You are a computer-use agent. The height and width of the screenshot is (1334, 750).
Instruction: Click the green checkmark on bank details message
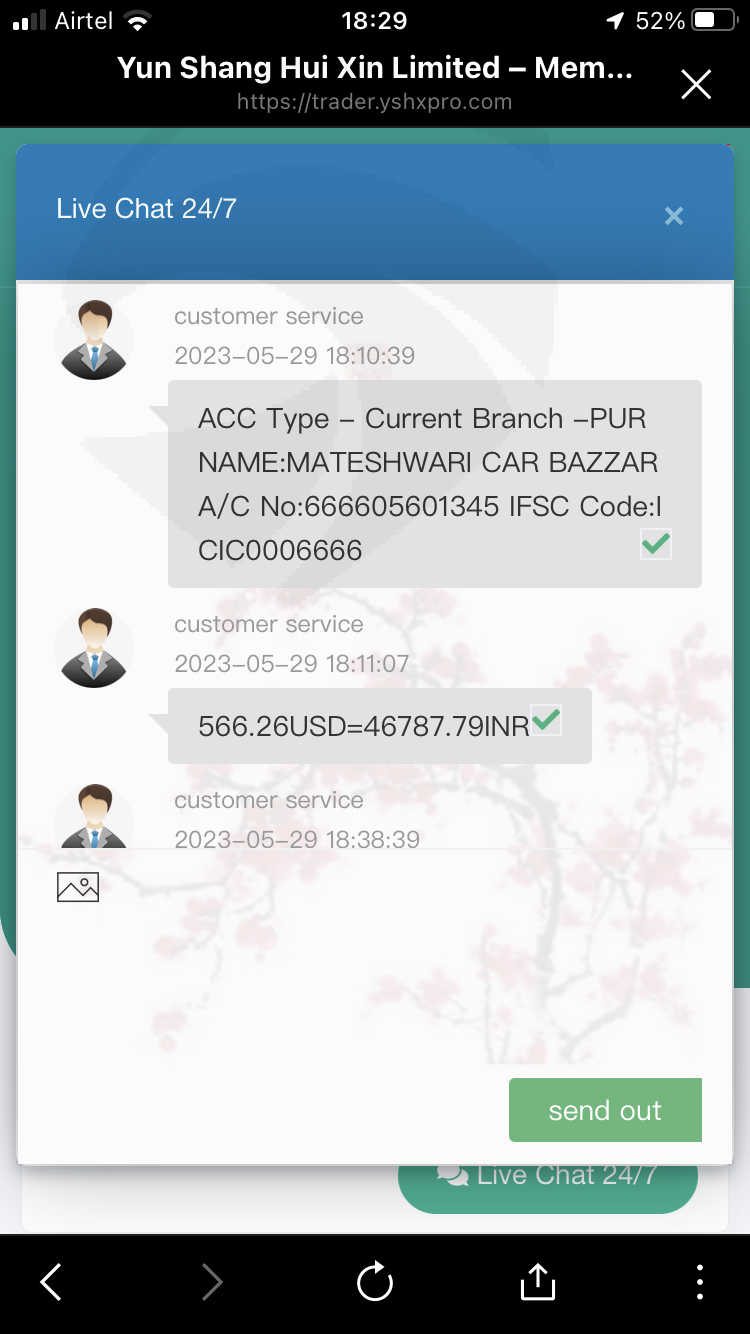(x=656, y=544)
